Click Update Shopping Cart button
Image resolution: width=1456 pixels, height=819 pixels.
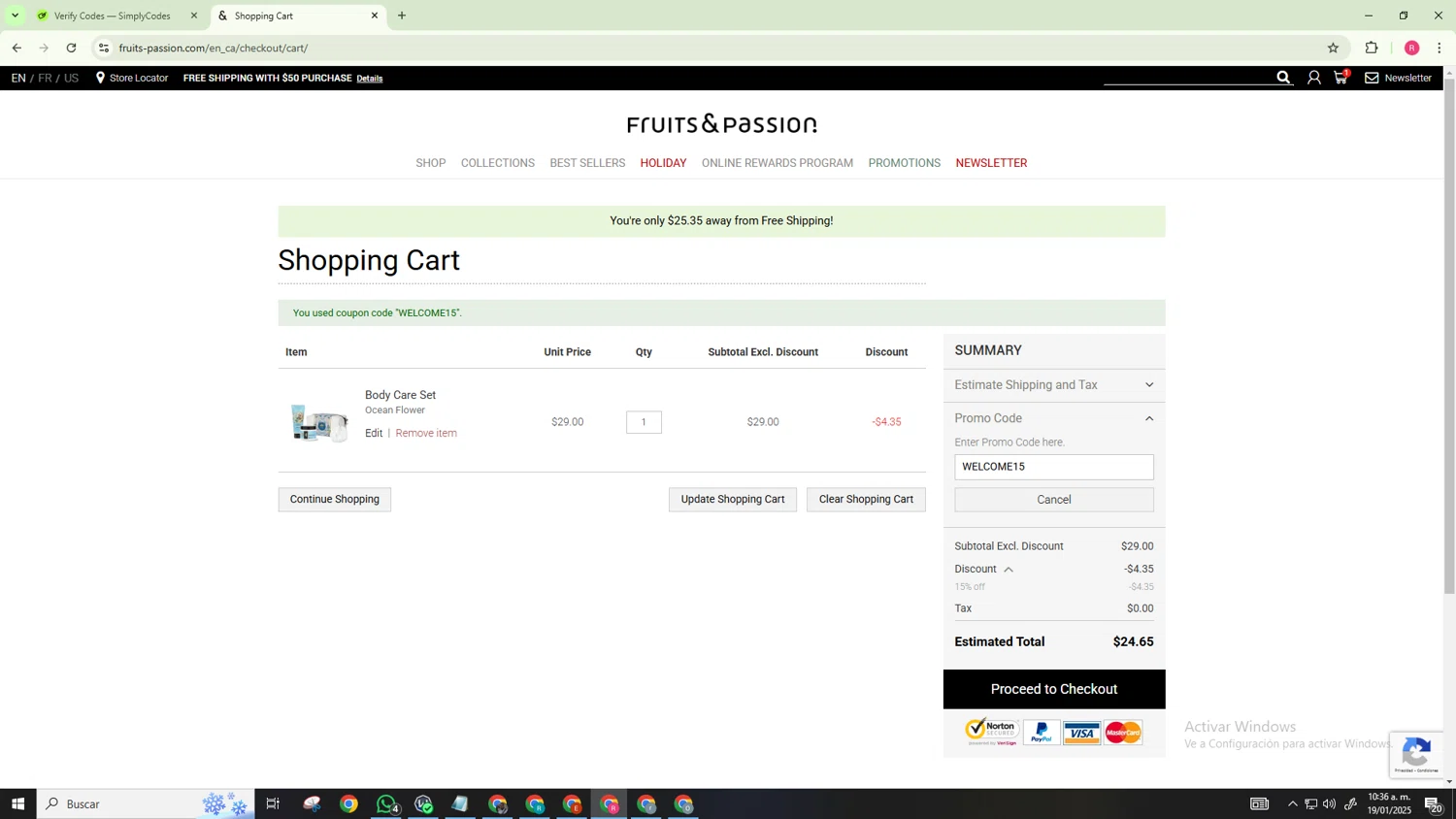tap(733, 499)
